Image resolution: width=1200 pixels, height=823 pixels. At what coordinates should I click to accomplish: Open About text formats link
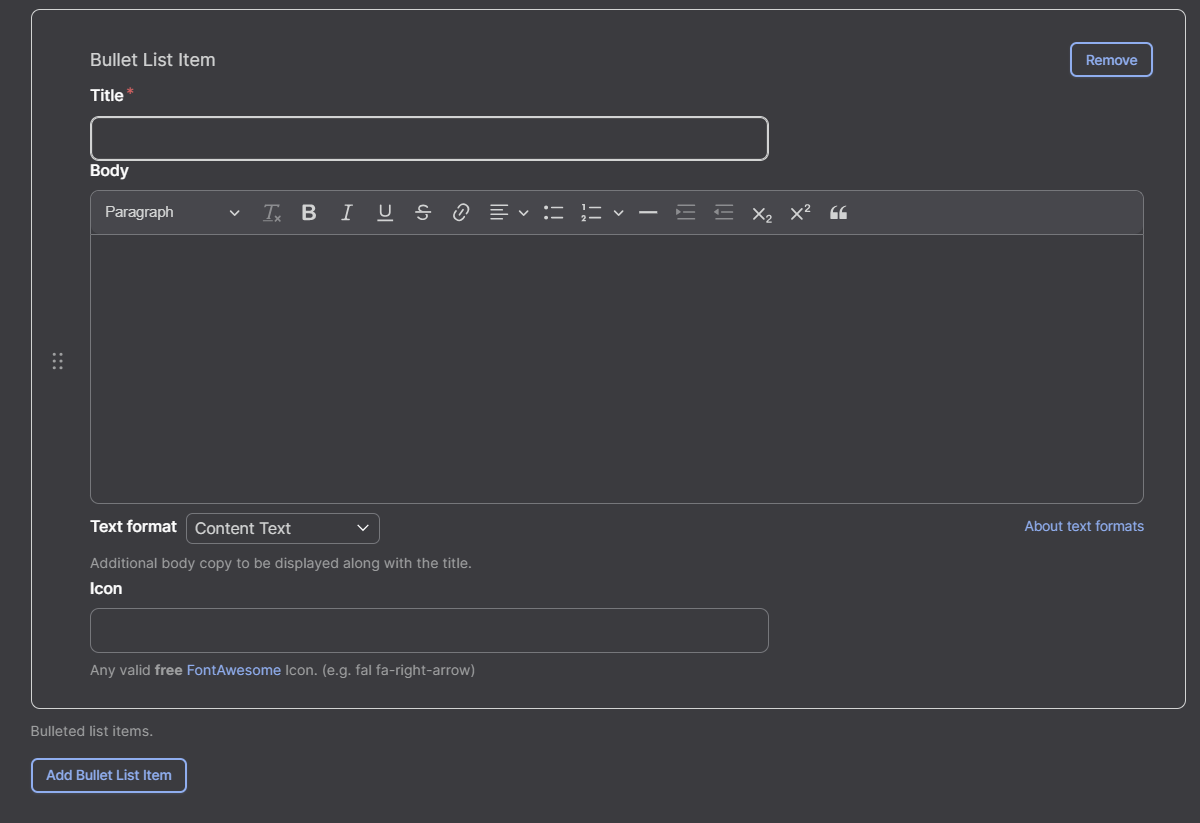[1084, 526]
